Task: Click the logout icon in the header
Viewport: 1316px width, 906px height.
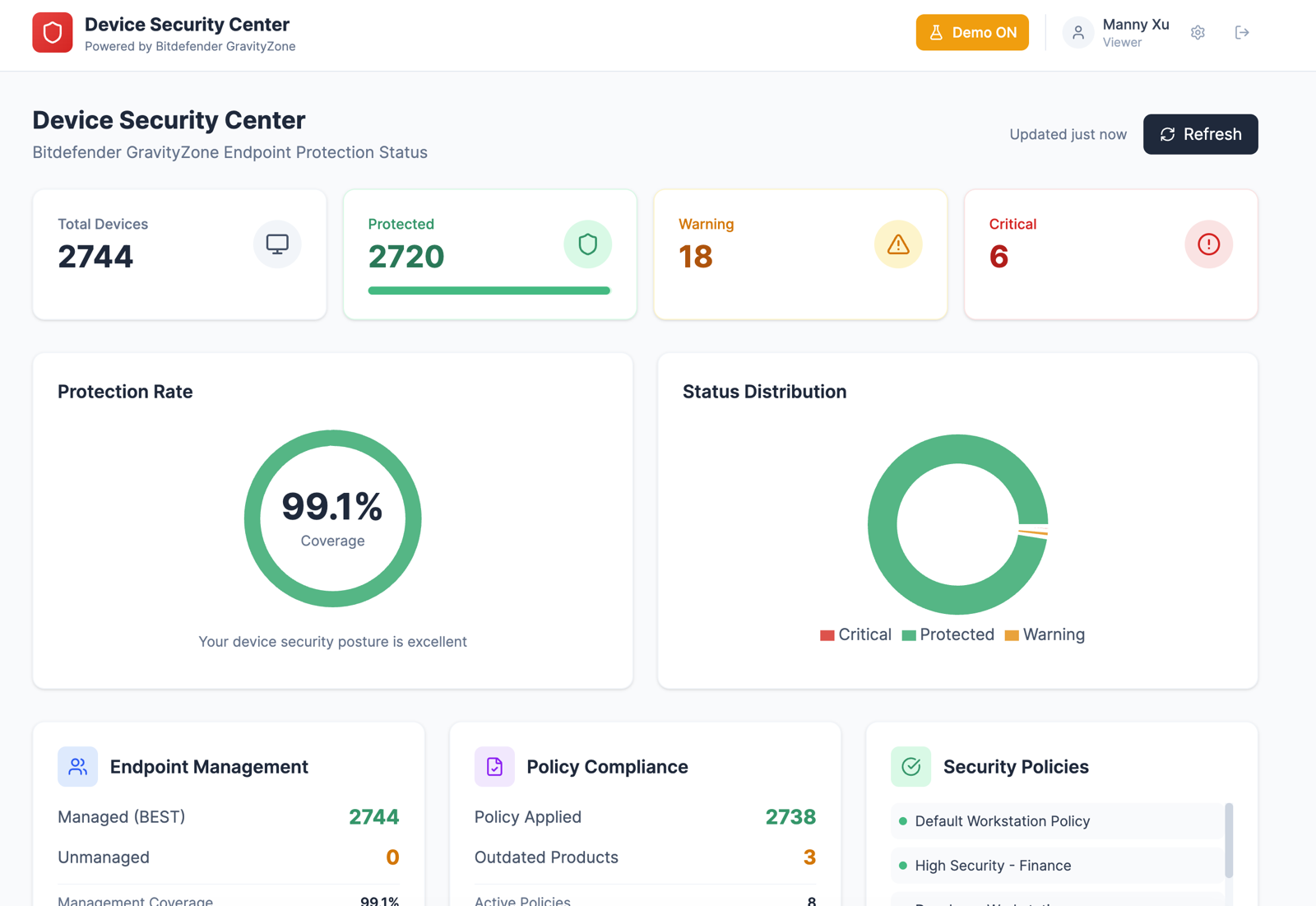Action: pos(1242,32)
